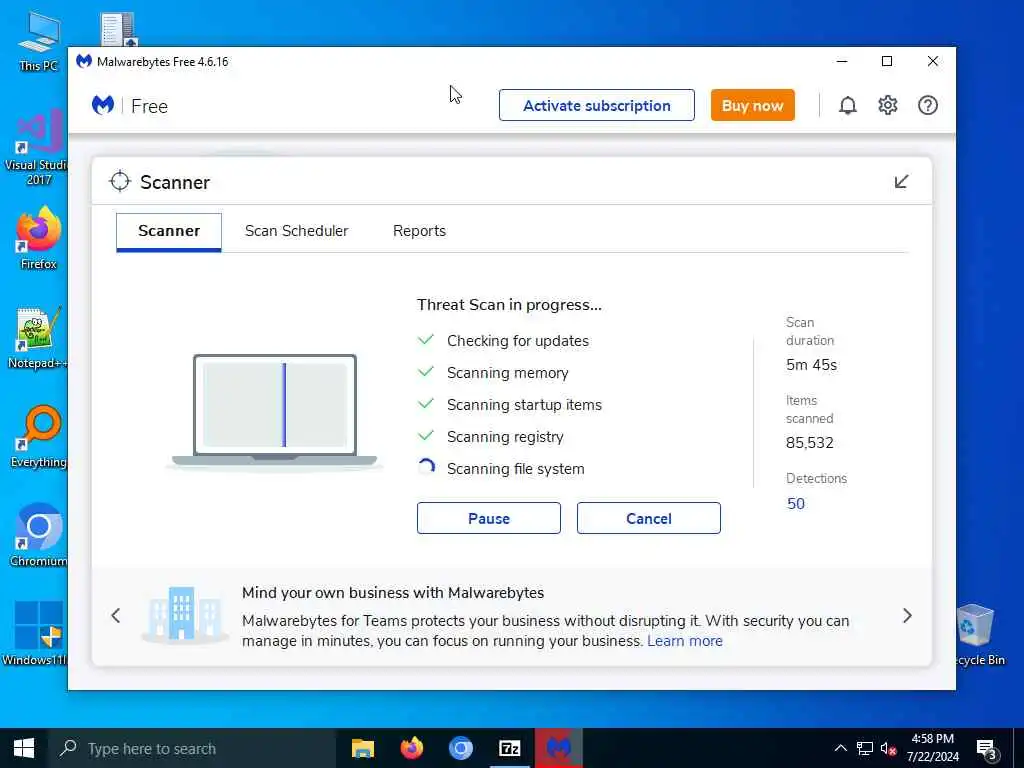Open the notifications bell icon
The height and width of the screenshot is (768, 1024).
(848, 105)
